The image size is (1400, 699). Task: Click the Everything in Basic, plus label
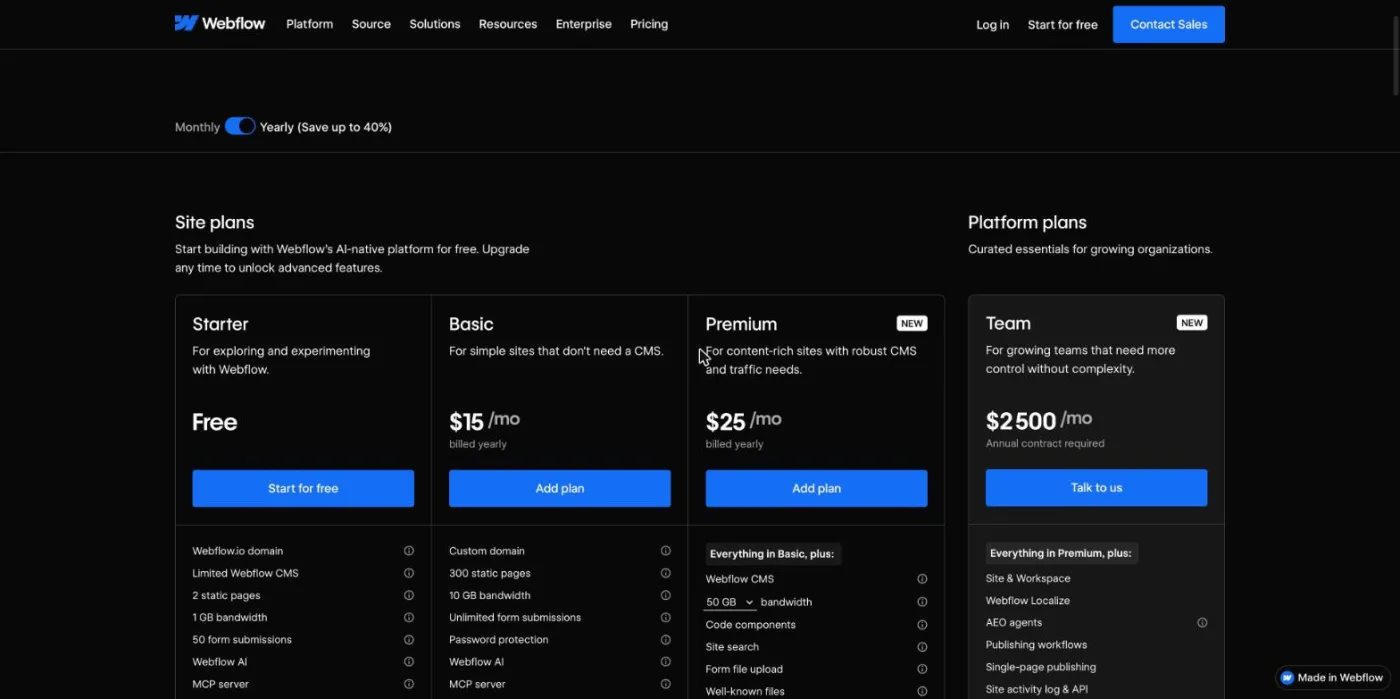(x=772, y=553)
